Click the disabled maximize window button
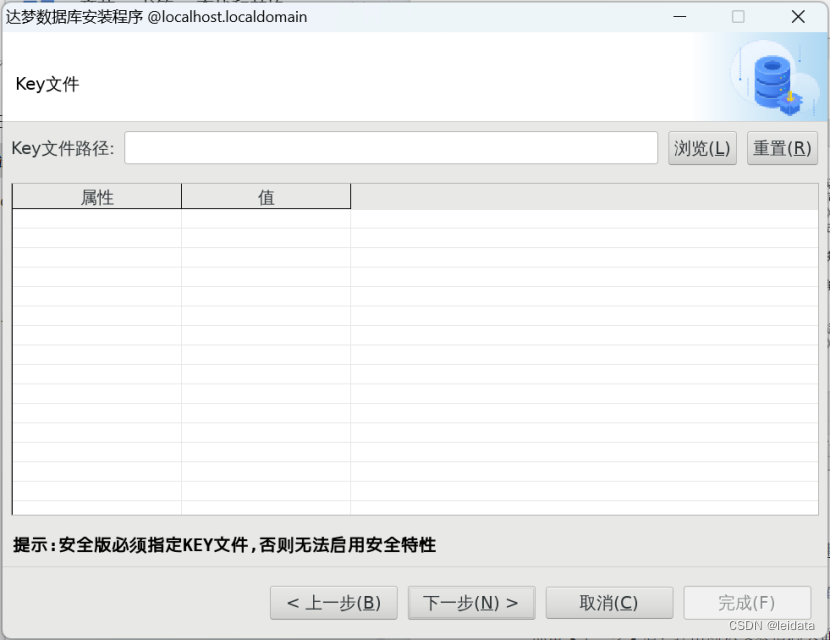Screen dimensions: 830x640 click(x=738, y=16)
